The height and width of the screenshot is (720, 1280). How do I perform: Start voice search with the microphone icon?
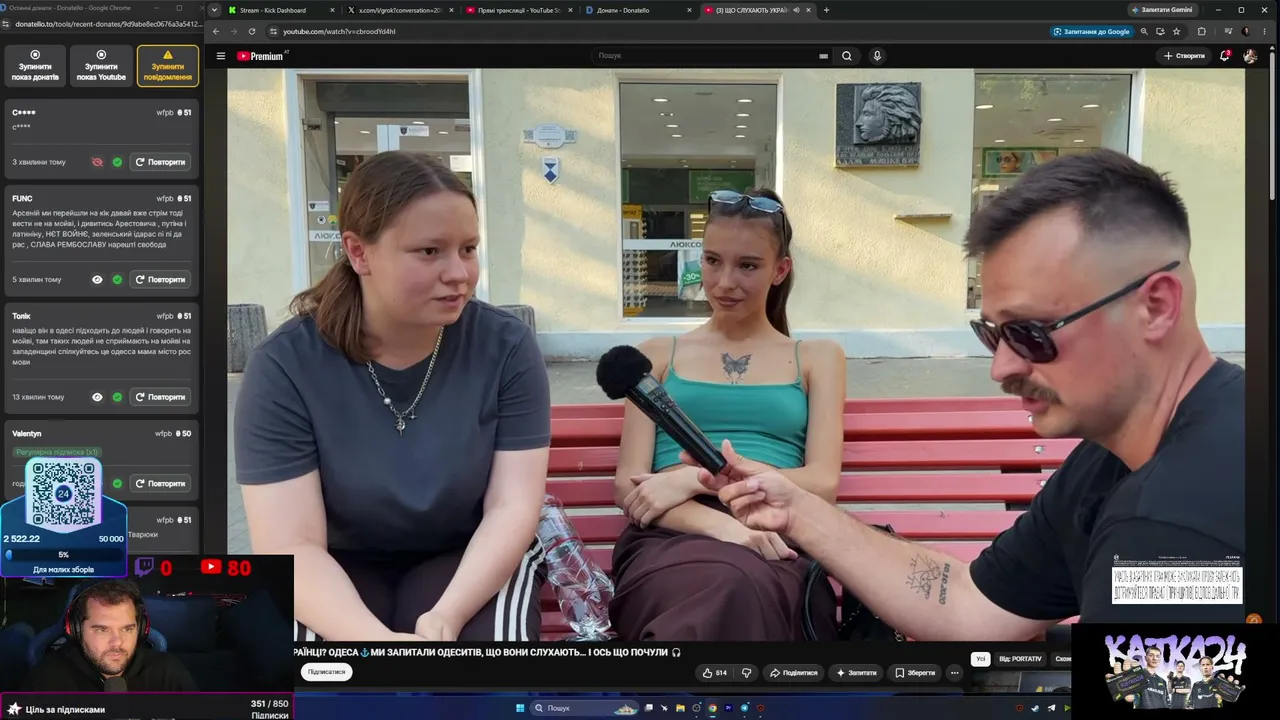click(877, 56)
